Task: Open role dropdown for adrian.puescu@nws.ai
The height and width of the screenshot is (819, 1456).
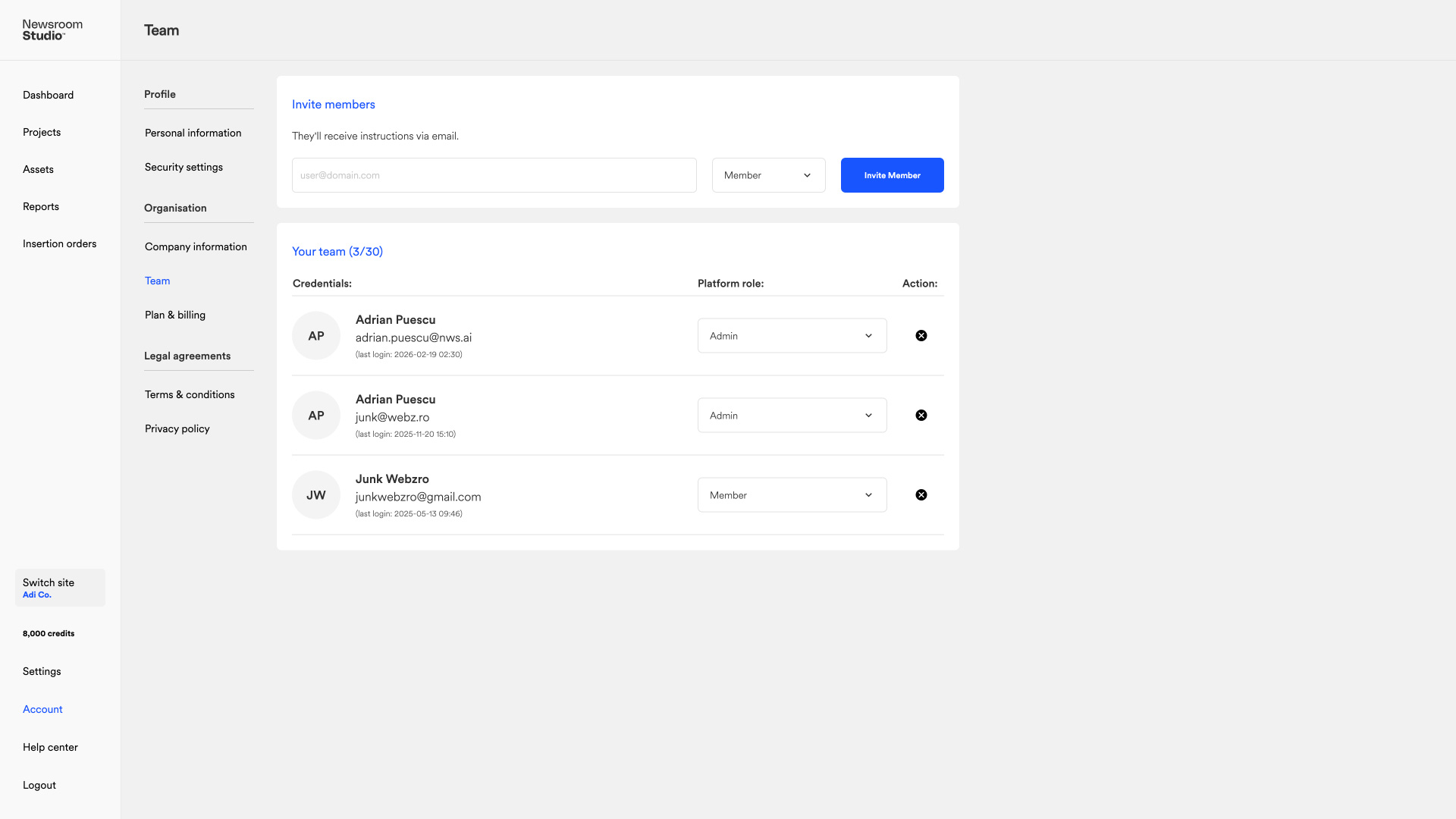Action: [x=792, y=336]
